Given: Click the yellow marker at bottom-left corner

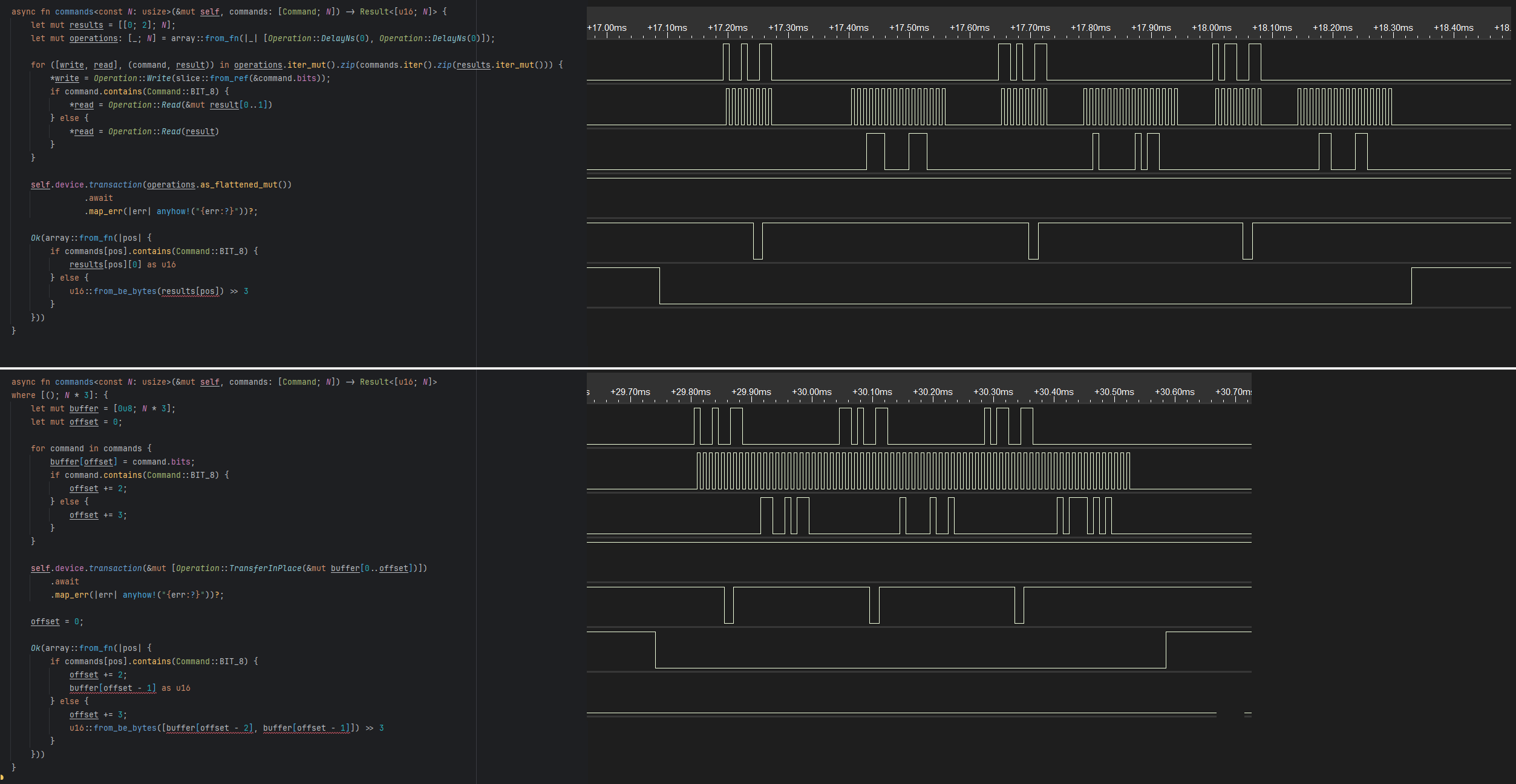Looking at the screenshot, I should (2, 777).
